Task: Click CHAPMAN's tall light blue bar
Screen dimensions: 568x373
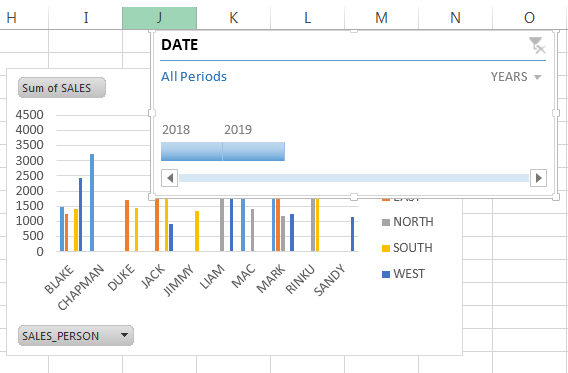Action: (92, 202)
